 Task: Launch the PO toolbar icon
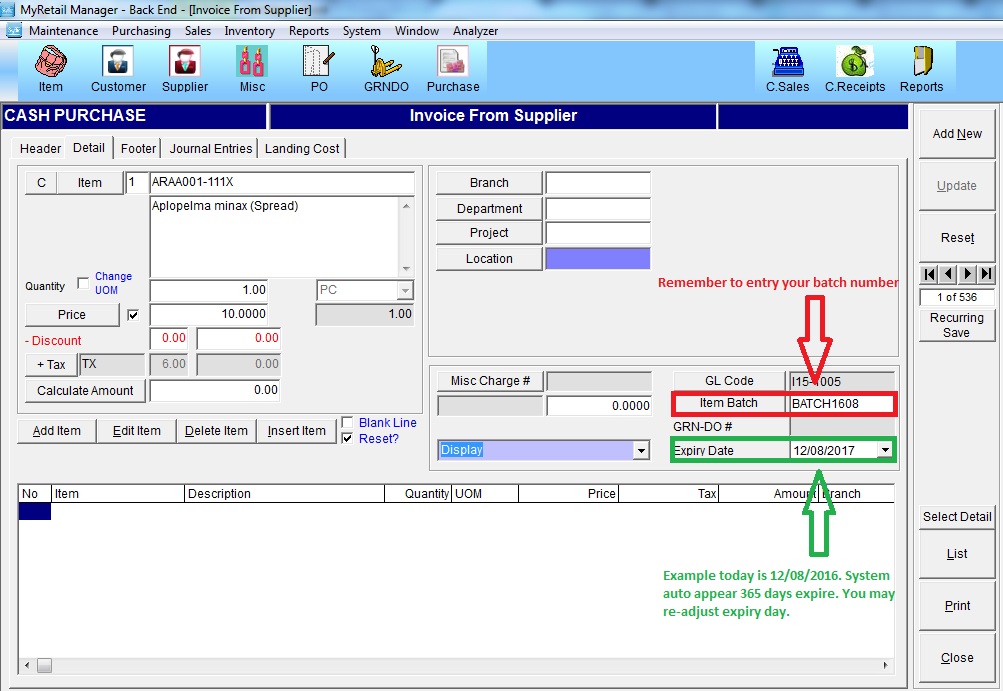click(318, 69)
